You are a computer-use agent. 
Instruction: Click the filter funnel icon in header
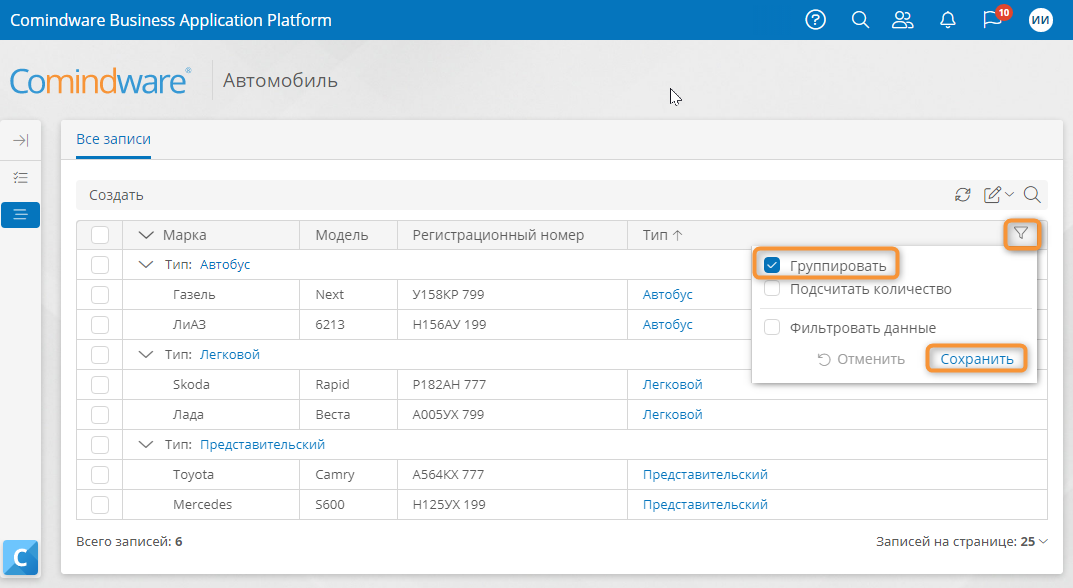1021,234
